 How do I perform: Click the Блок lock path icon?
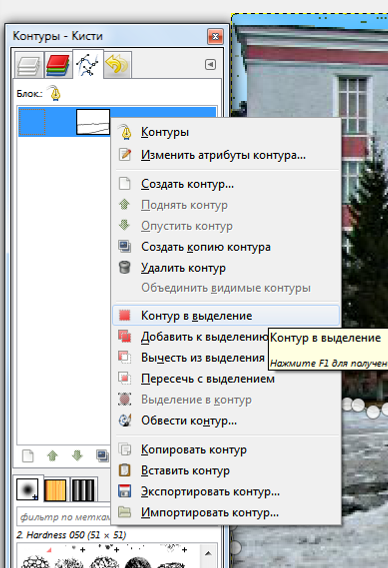pos(55,93)
